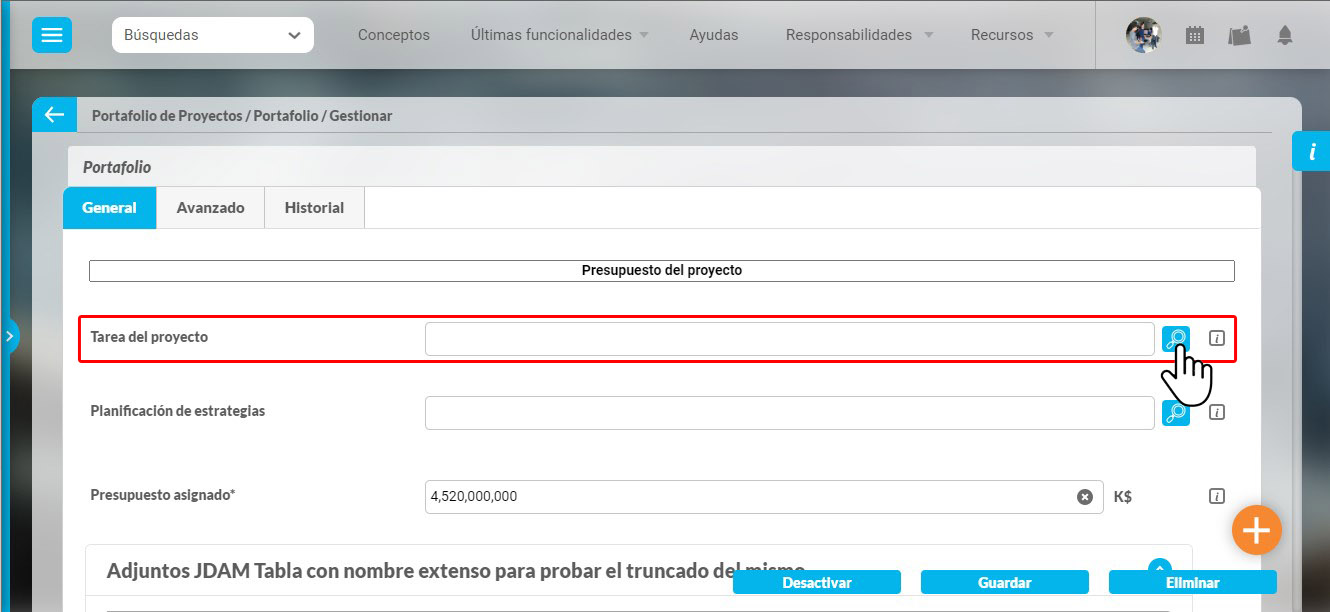Open search for Planificación de estrategias
The width and height of the screenshot is (1330, 612).
point(1175,412)
